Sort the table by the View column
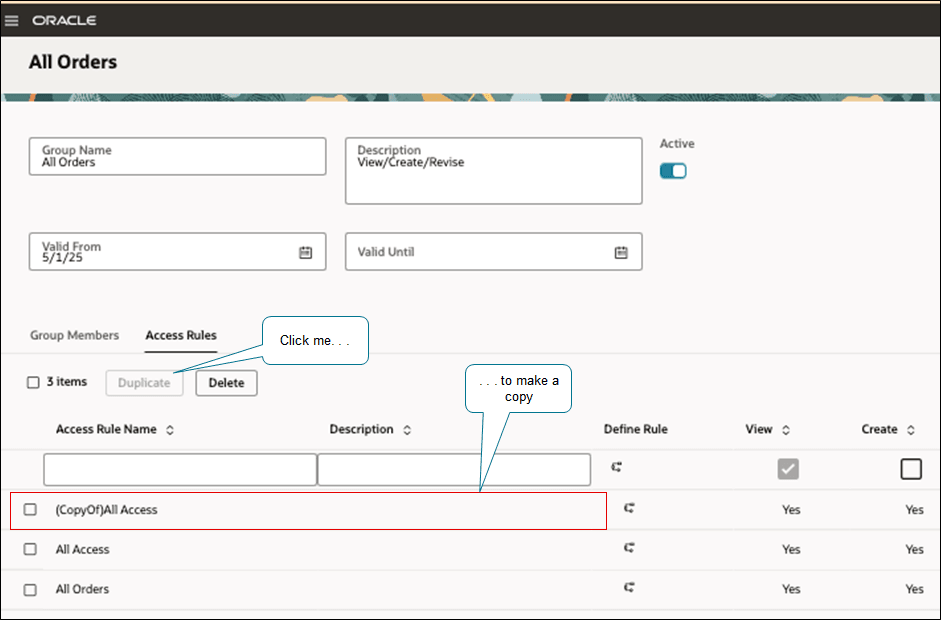Viewport: 941px width, 620px height. coord(787,429)
